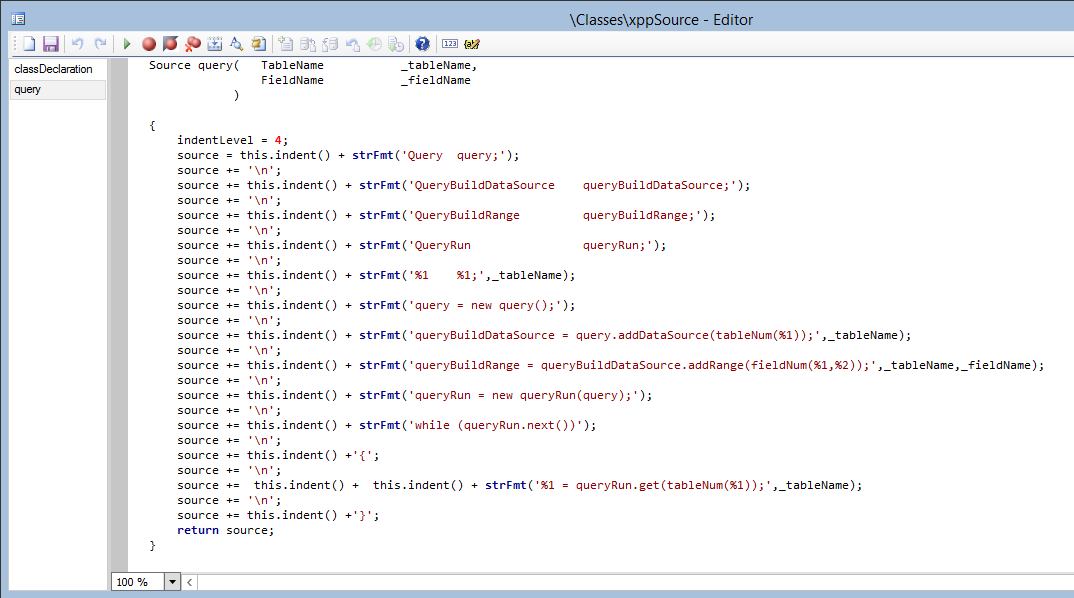Screen dimensions: 1074x598
Task: Open Help with the blue question mark
Action: coord(422,44)
